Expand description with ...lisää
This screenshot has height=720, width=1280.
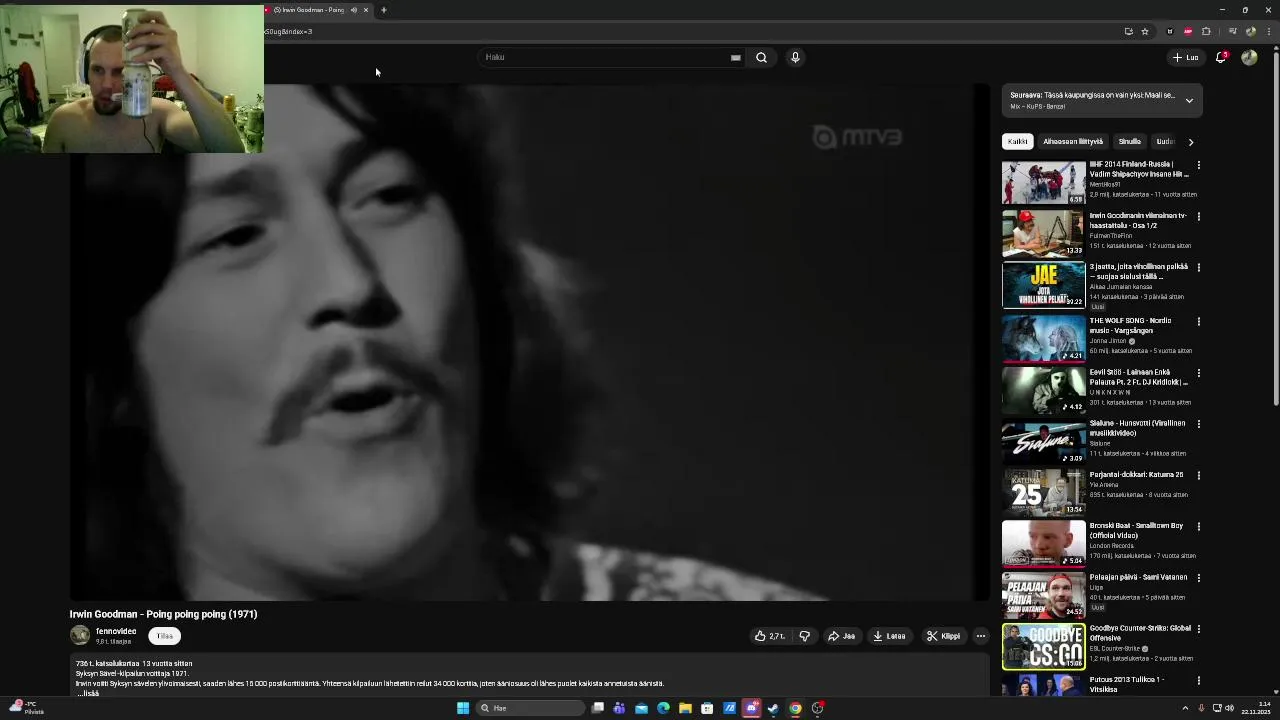pyautogui.click(x=88, y=693)
